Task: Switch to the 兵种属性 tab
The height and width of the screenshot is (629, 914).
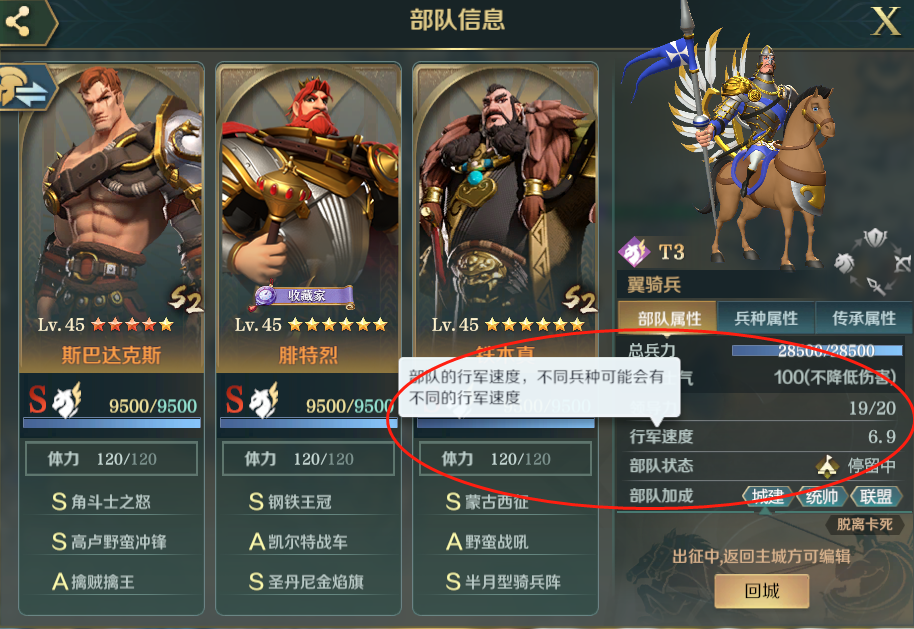Action: click(x=765, y=318)
